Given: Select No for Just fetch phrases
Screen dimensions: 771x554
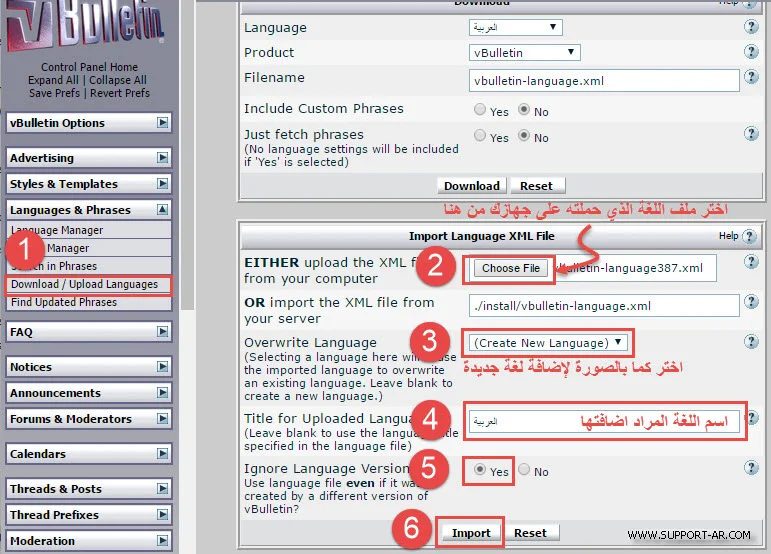Looking at the screenshot, I should (525, 137).
